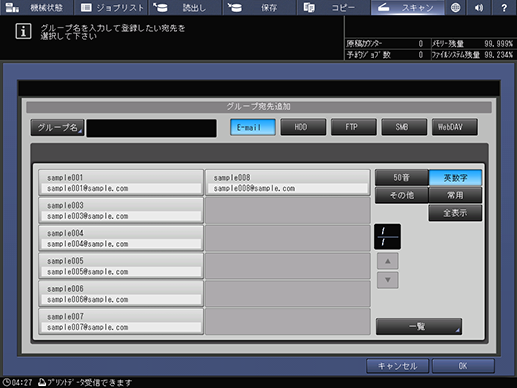
Task: Select the sample004 address entry
Action: (x=121, y=238)
